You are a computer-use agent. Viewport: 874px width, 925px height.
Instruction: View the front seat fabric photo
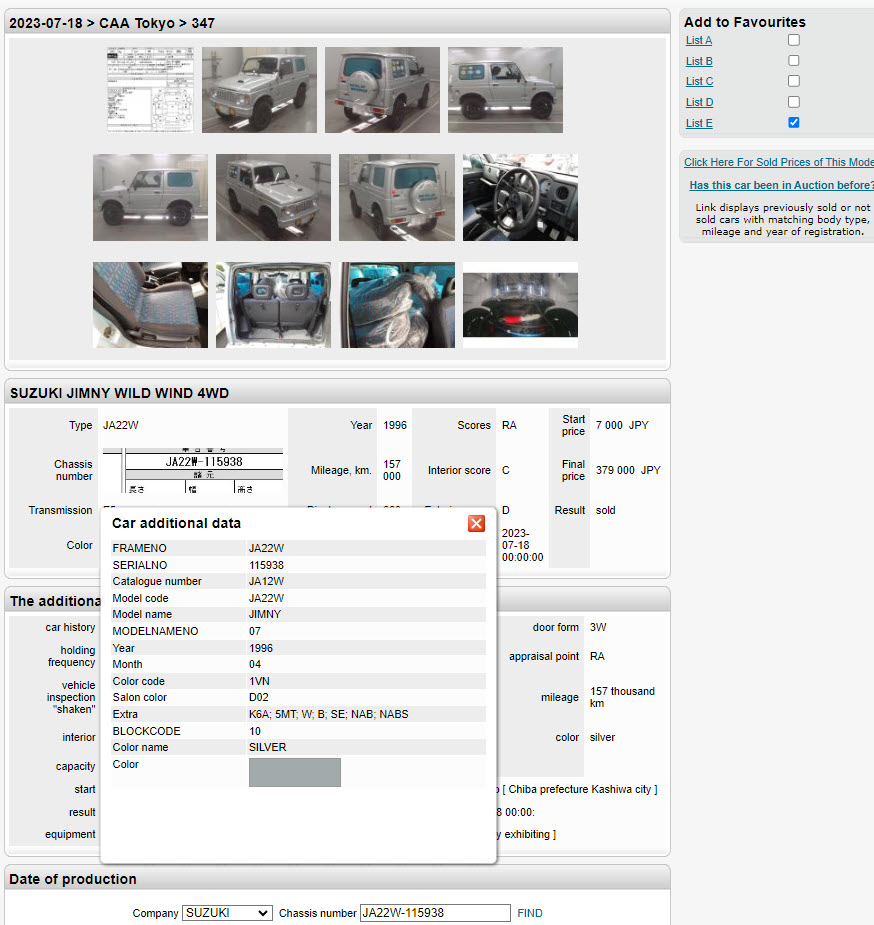(x=150, y=305)
